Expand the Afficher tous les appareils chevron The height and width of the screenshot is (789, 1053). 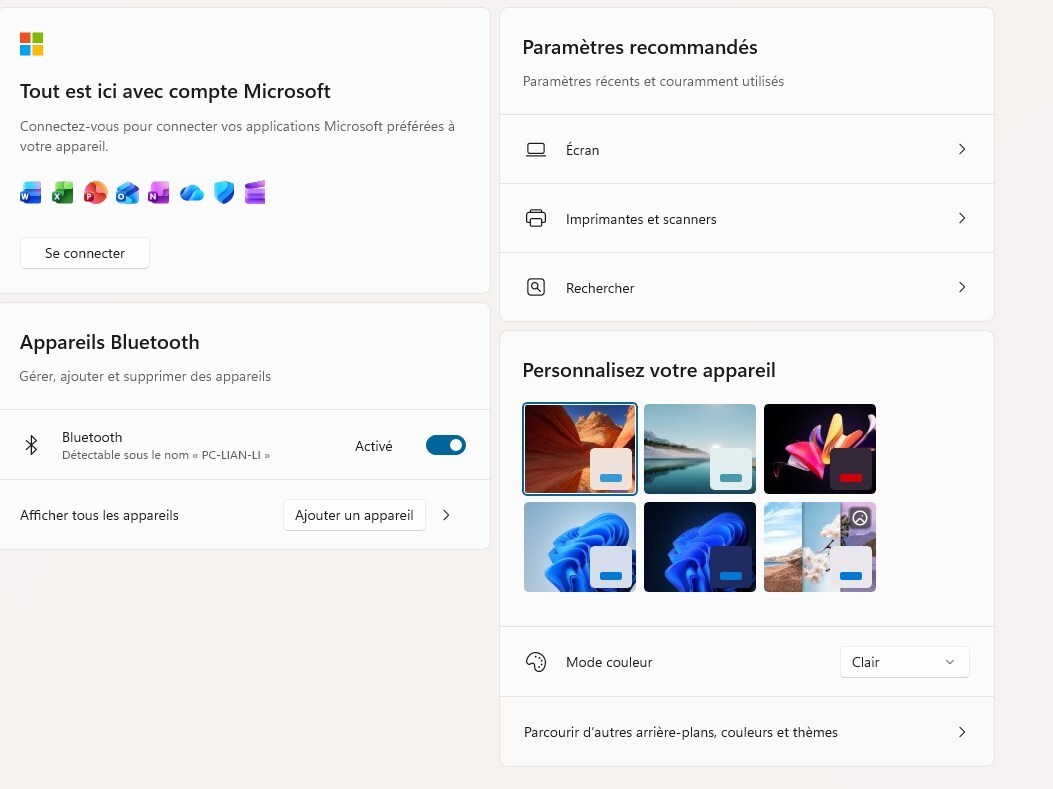(x=446, y=515)
